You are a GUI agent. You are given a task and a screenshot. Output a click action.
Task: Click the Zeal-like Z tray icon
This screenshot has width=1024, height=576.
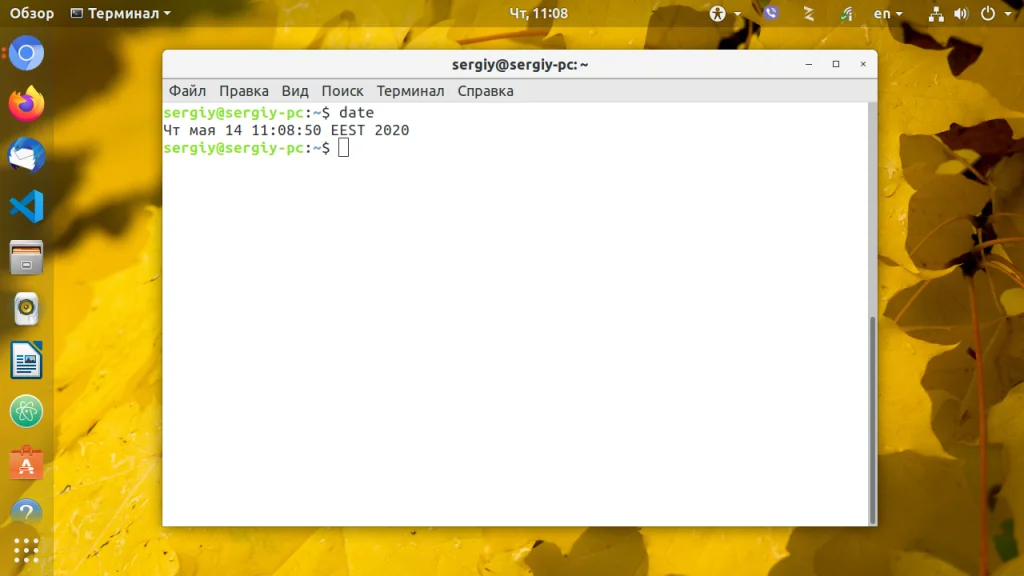(x=808, y=13)
